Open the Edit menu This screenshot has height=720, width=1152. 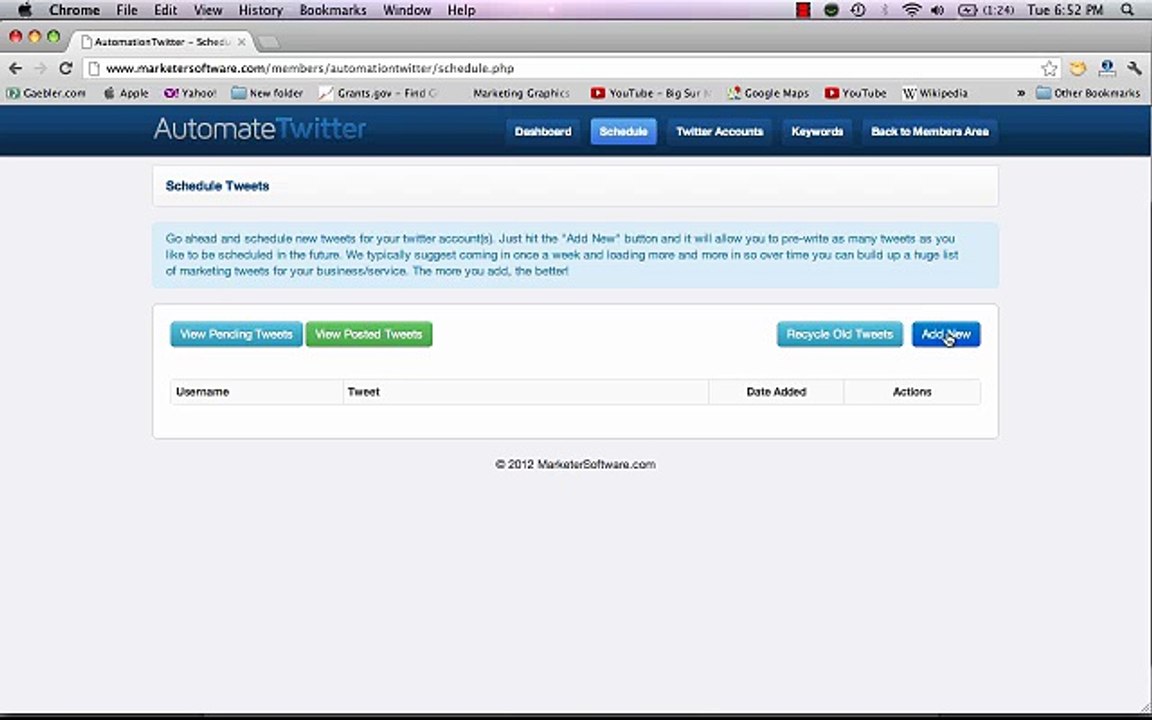click(x=165, y=10)
